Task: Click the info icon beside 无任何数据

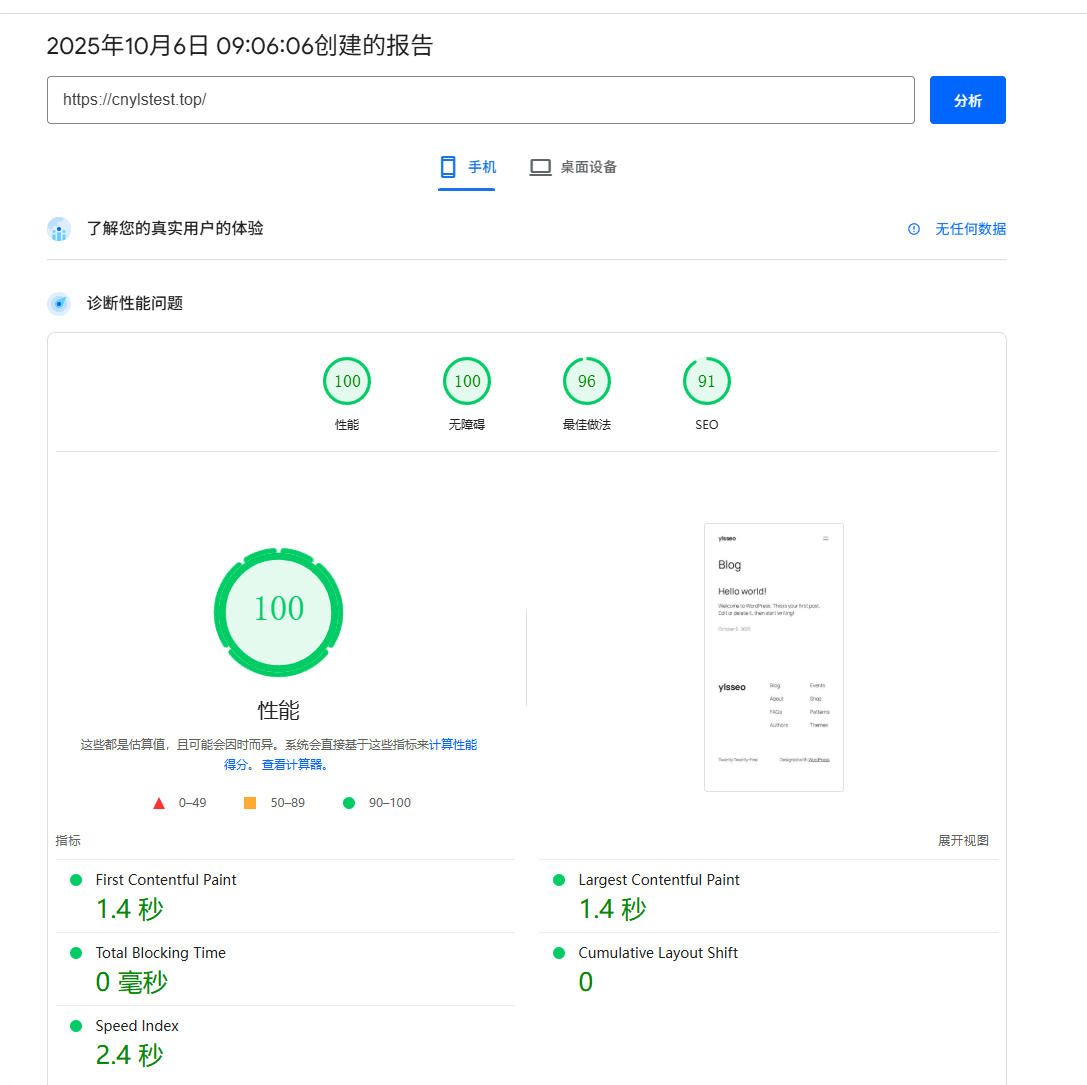Action: [912, 229]
